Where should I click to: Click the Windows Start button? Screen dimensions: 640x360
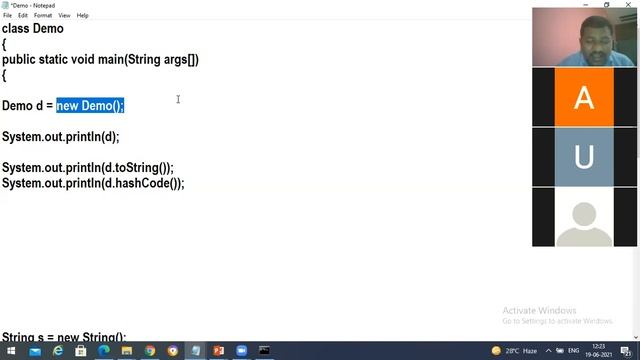click(x=11, y=351)
